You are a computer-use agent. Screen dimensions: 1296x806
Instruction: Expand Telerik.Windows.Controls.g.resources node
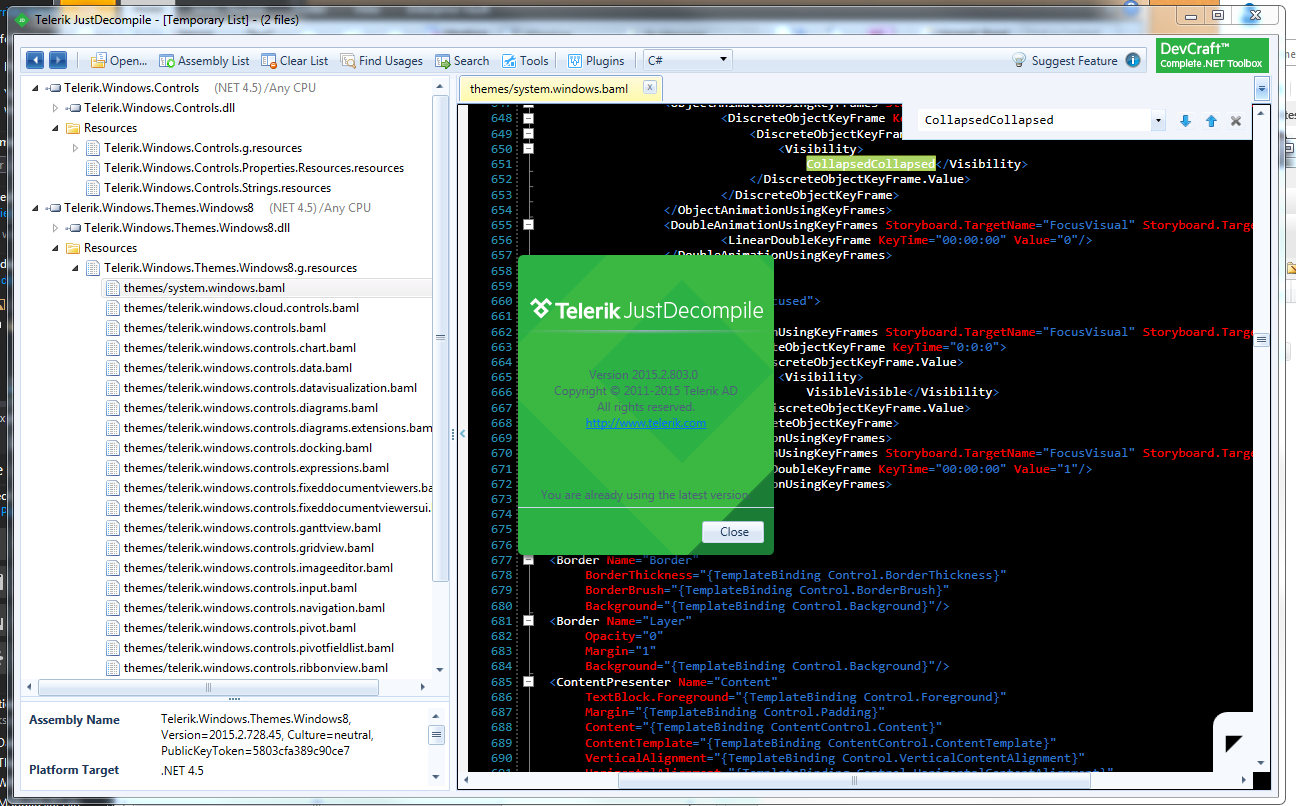coord(76,148)
